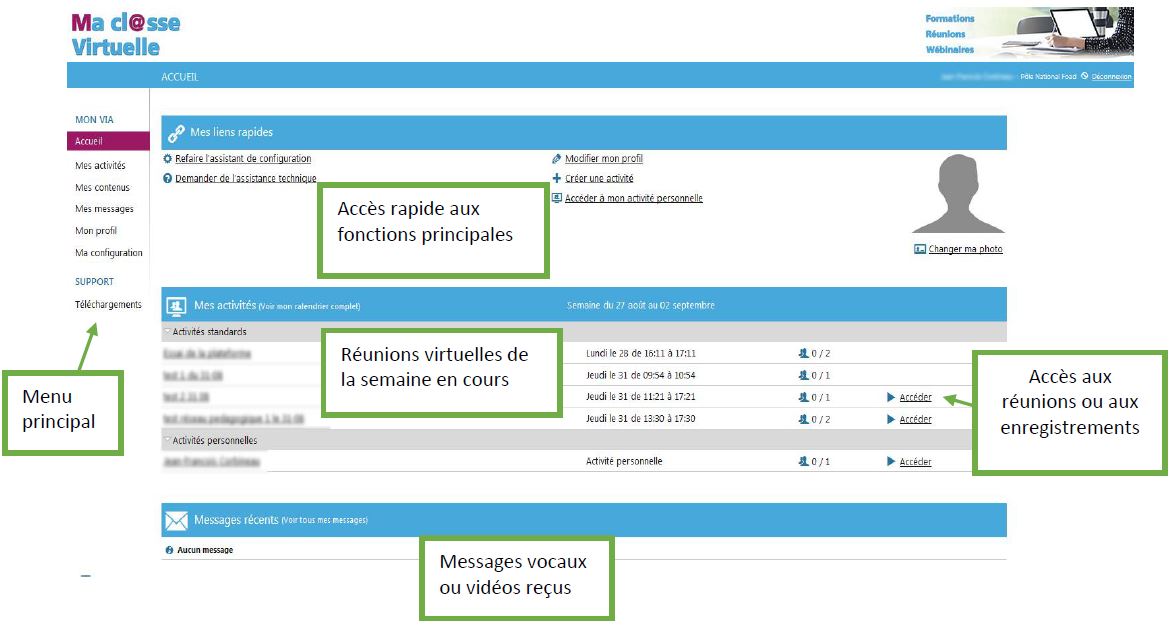Image resolution: width=1174 pixels, height=627 pixels.
Task: Click the plus icon beside Créer une activité
Action: pyautogui.click(x=557, y=178)
